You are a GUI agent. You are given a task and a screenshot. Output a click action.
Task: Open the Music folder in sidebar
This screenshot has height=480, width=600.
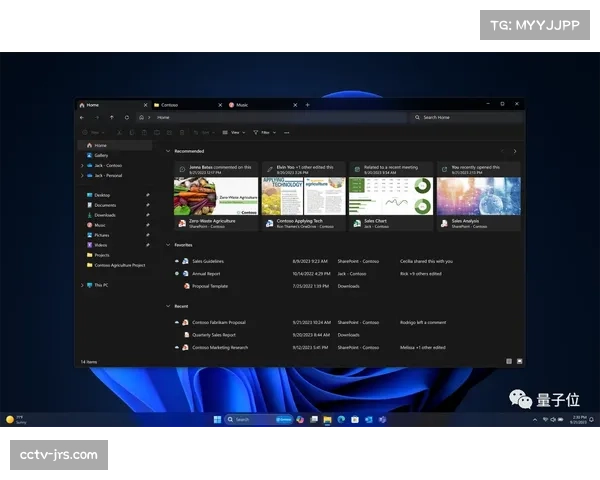(100, 225)
